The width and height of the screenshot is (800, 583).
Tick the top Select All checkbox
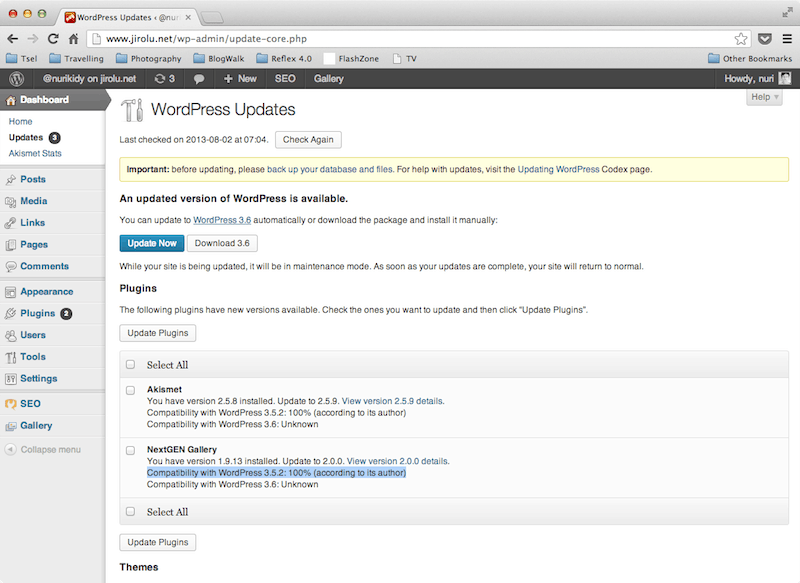click(130, 365)
